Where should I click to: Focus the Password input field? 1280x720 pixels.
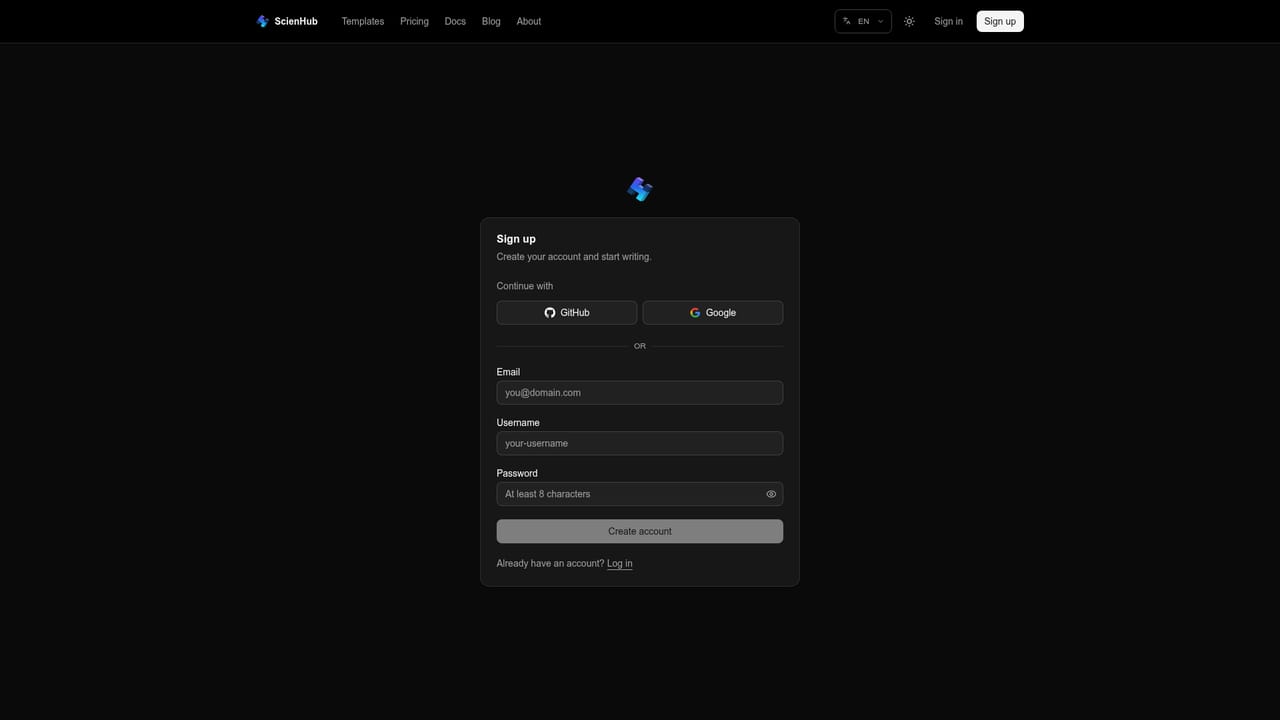click(640, 494)
